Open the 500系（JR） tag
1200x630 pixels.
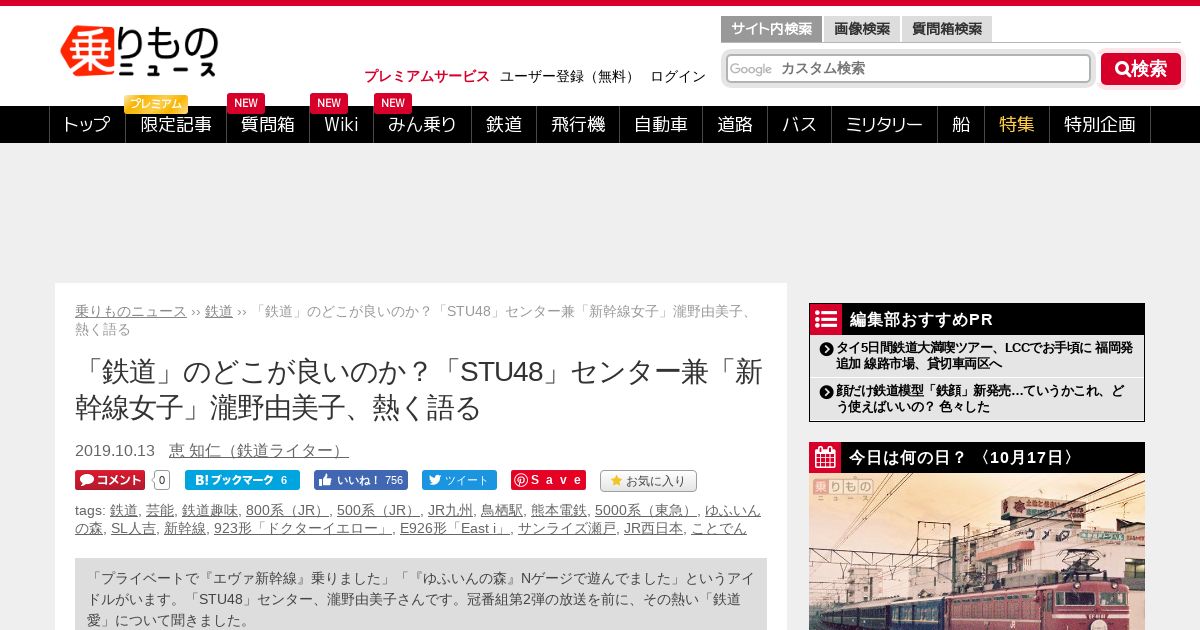378,510
